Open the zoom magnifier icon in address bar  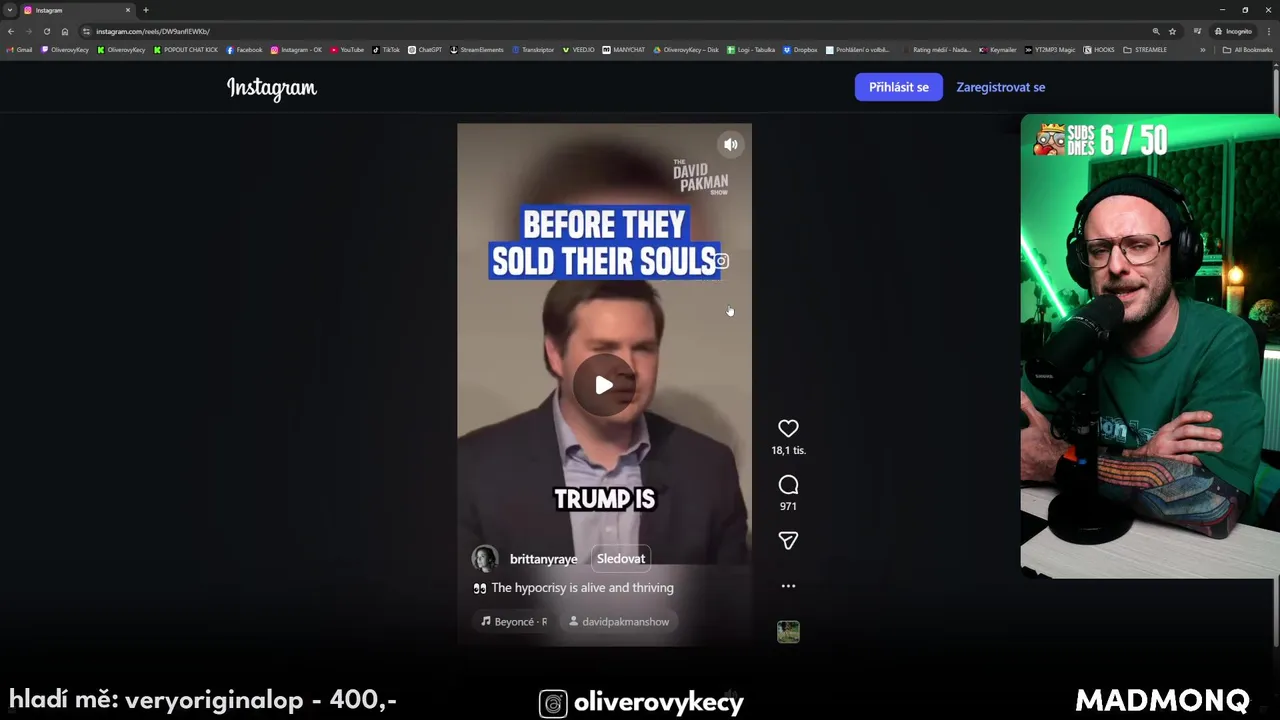[1156, 31]
